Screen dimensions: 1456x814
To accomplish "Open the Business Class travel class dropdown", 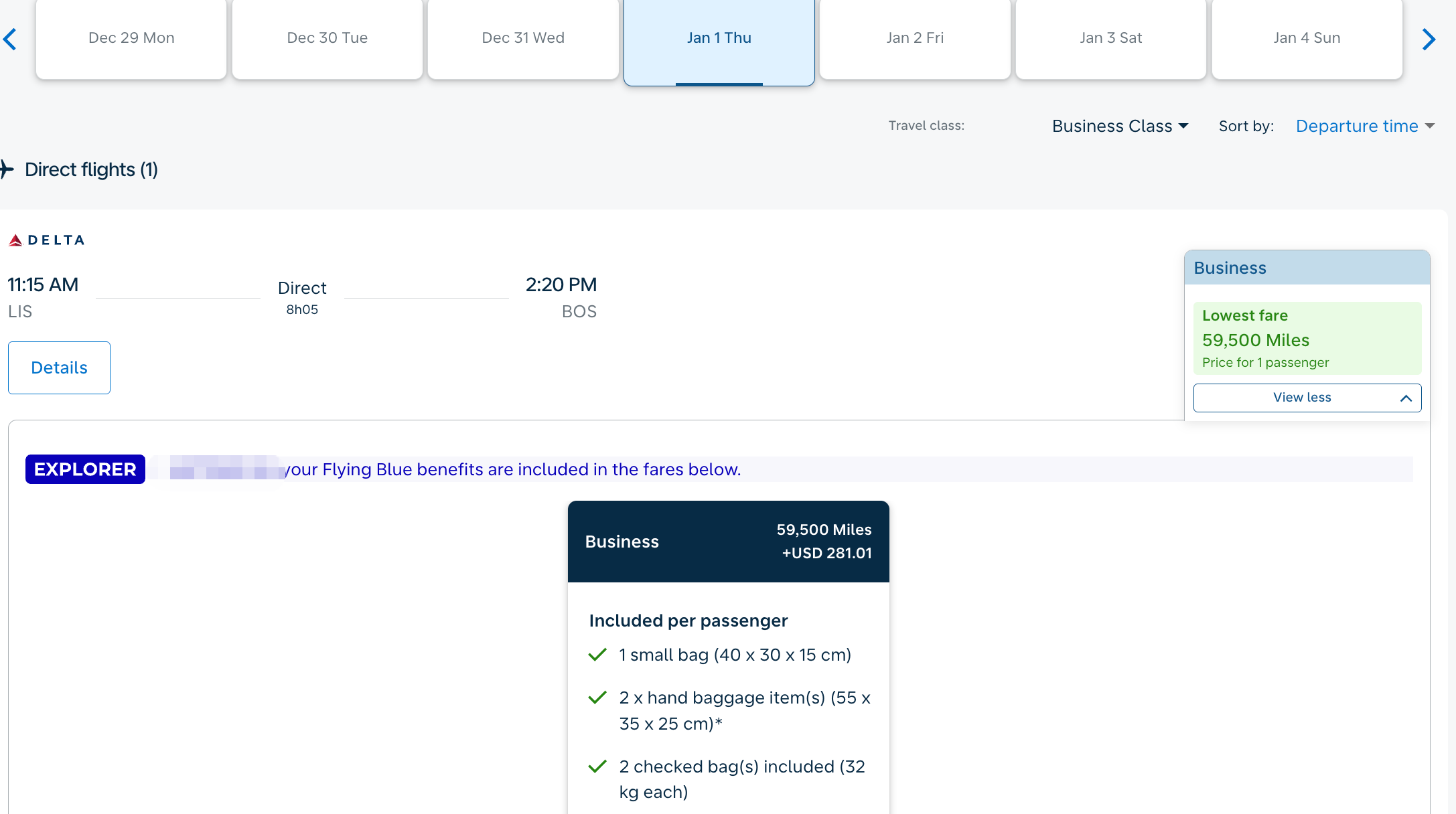I will point(1120,126).
